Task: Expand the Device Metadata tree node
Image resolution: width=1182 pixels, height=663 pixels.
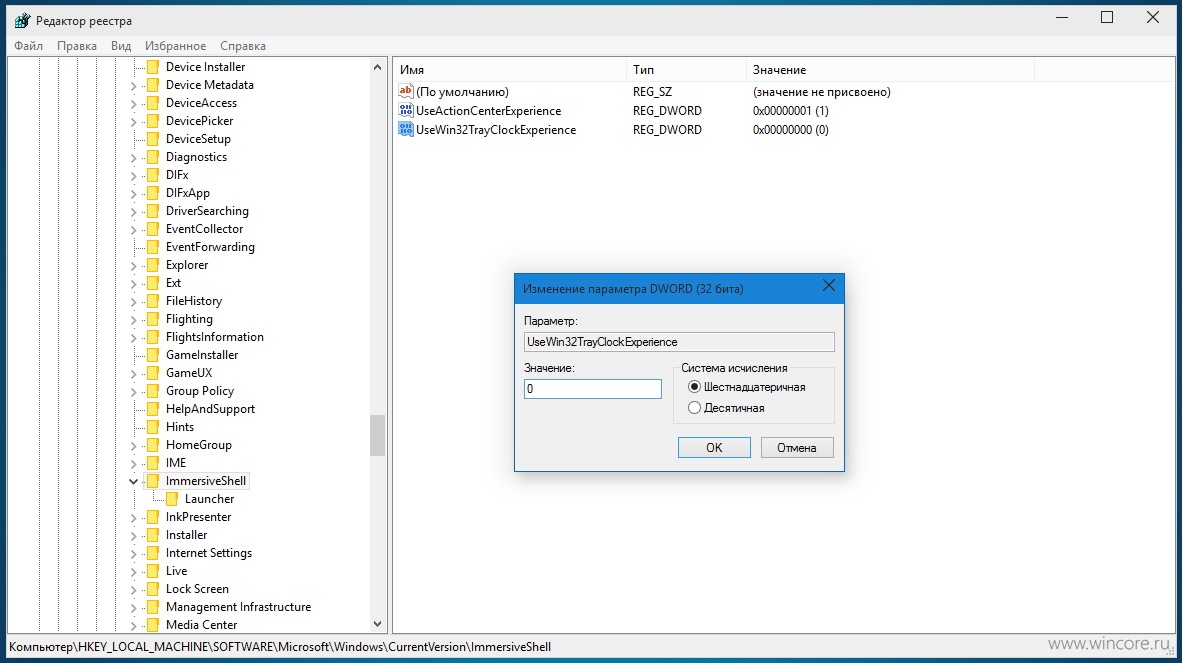Action: click(133, 85)
